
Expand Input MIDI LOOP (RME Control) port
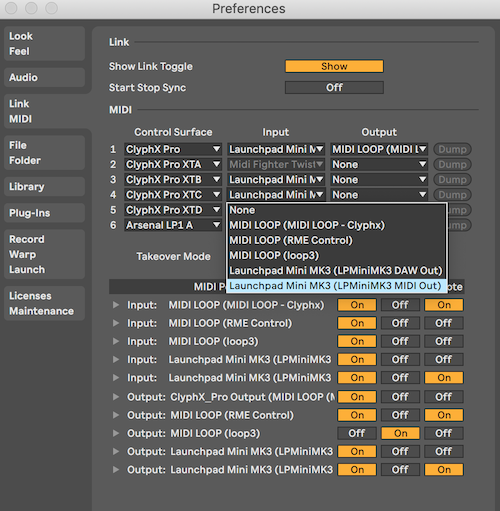pos(116,323)
